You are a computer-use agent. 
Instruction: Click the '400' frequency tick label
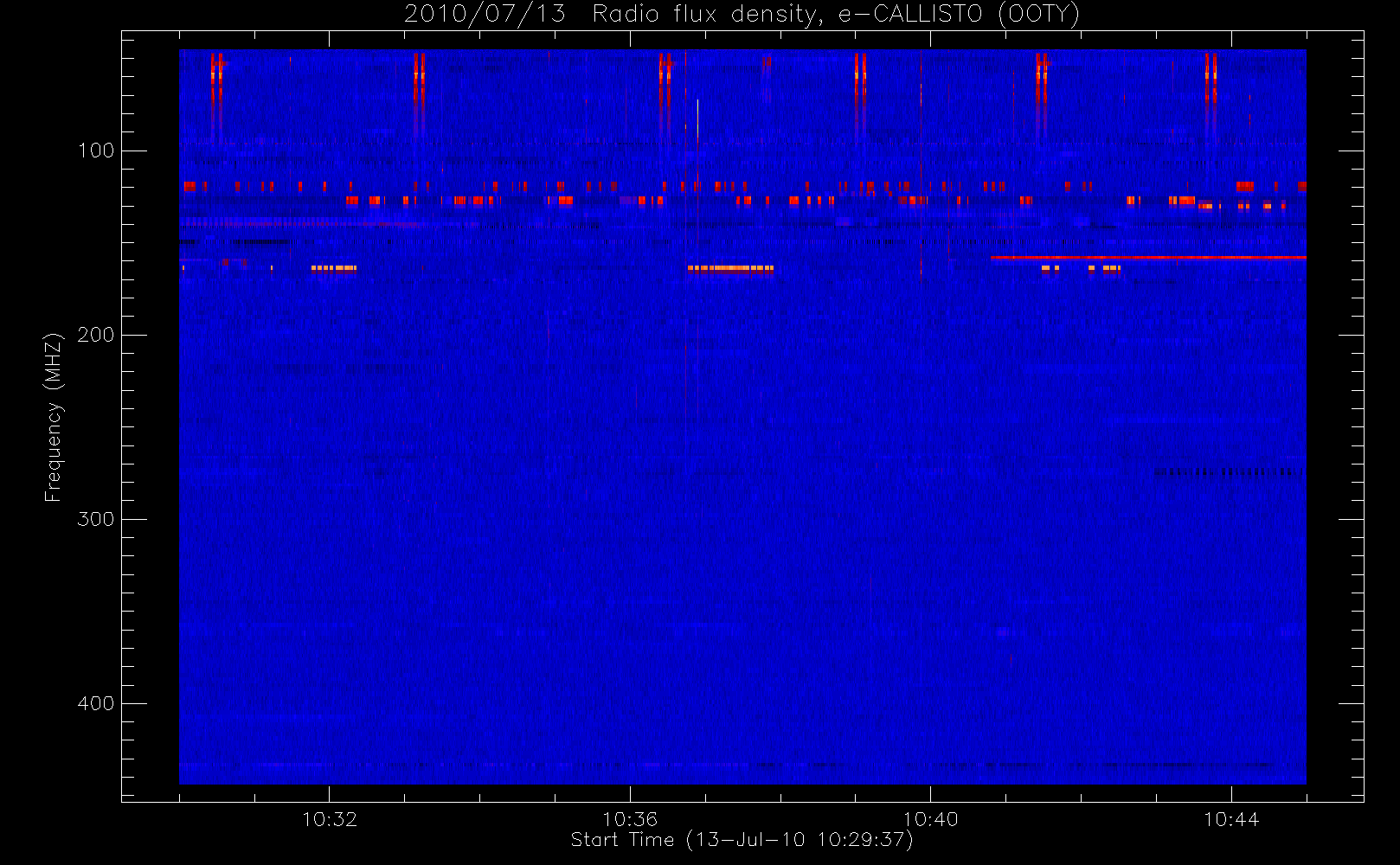(x=95, y=703)
